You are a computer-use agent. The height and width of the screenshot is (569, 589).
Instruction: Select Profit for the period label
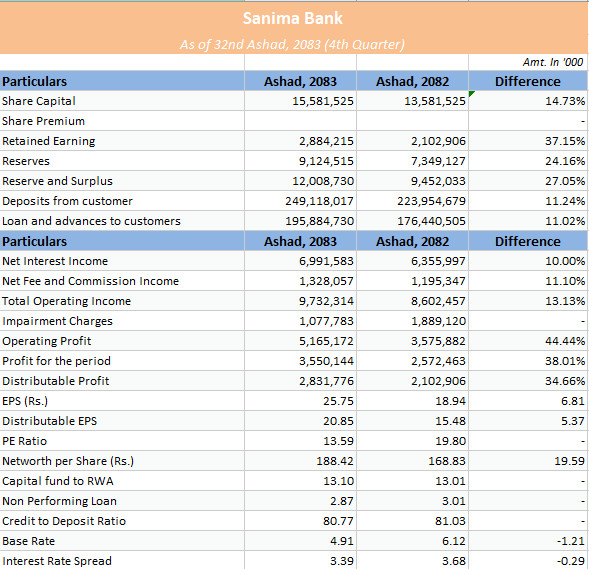(56, 361)
